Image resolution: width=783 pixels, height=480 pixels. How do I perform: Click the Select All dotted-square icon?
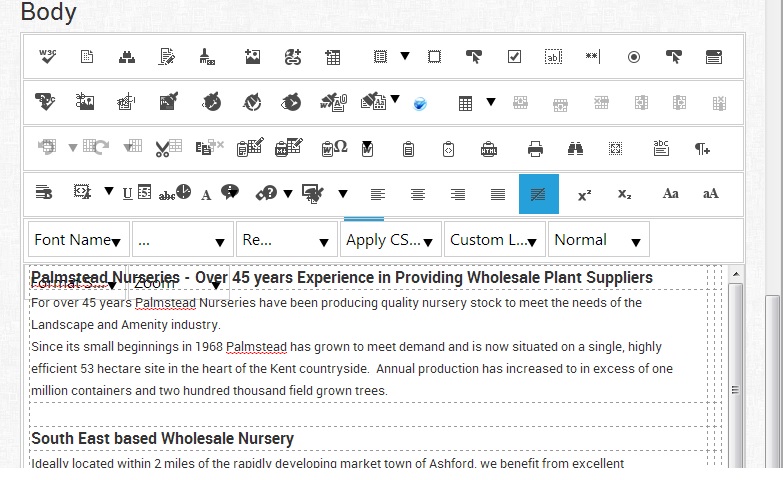tap(615, 149)
